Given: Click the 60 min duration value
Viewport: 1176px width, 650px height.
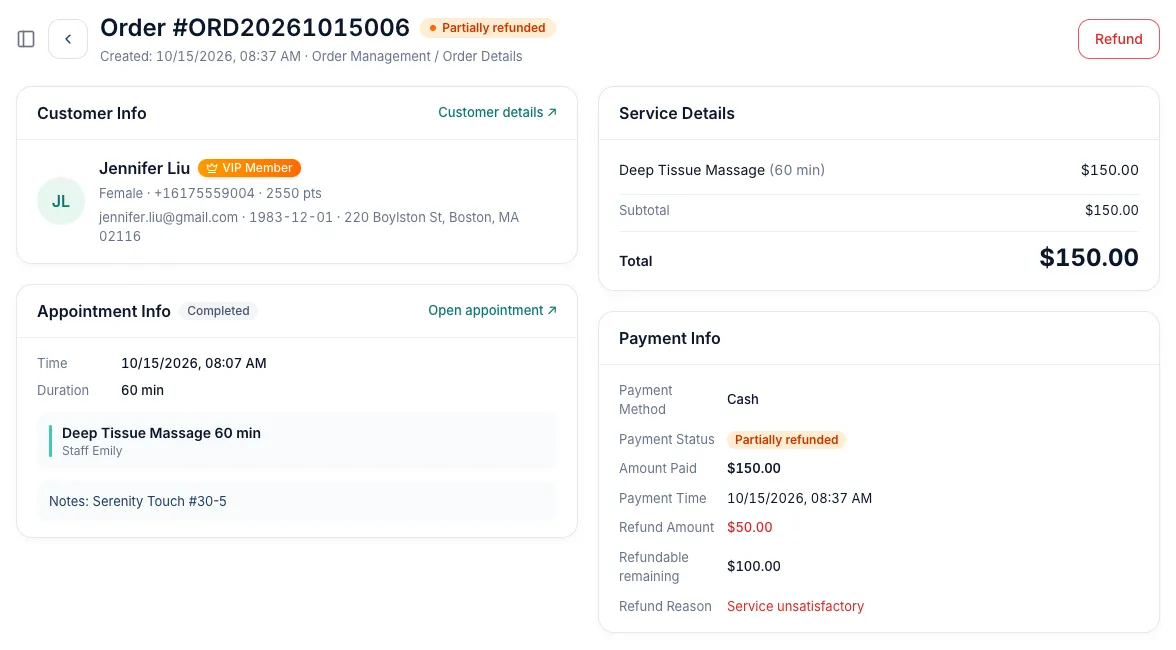Looking at the screenshot, I should 142,390.
